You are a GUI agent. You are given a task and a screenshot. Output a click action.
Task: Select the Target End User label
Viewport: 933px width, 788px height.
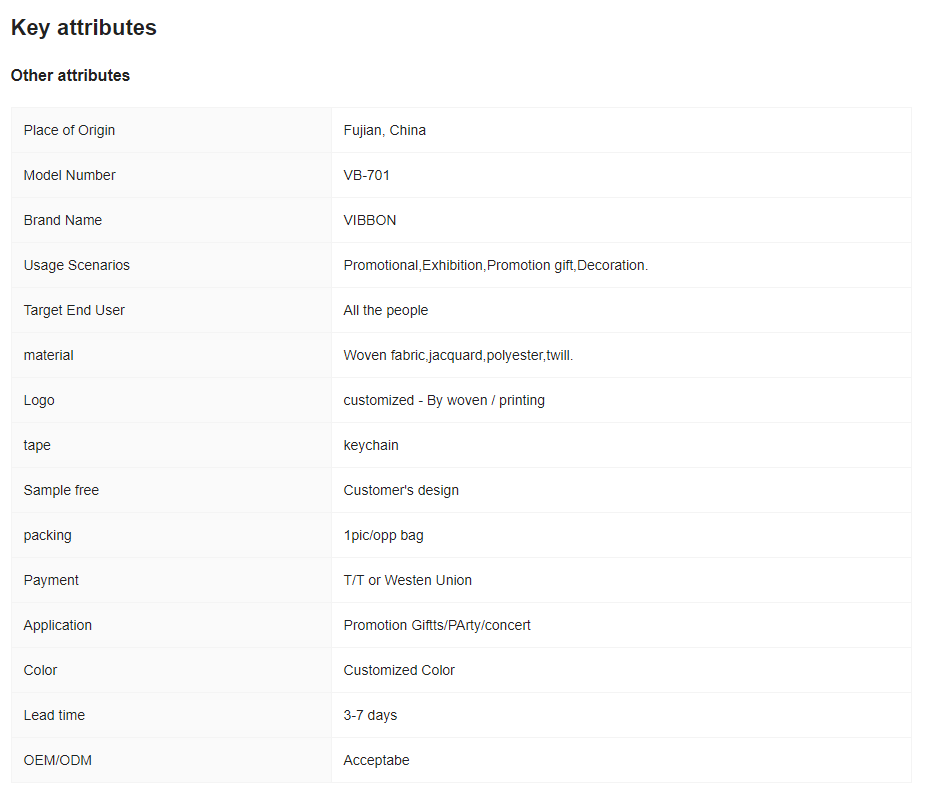point(74,310)
